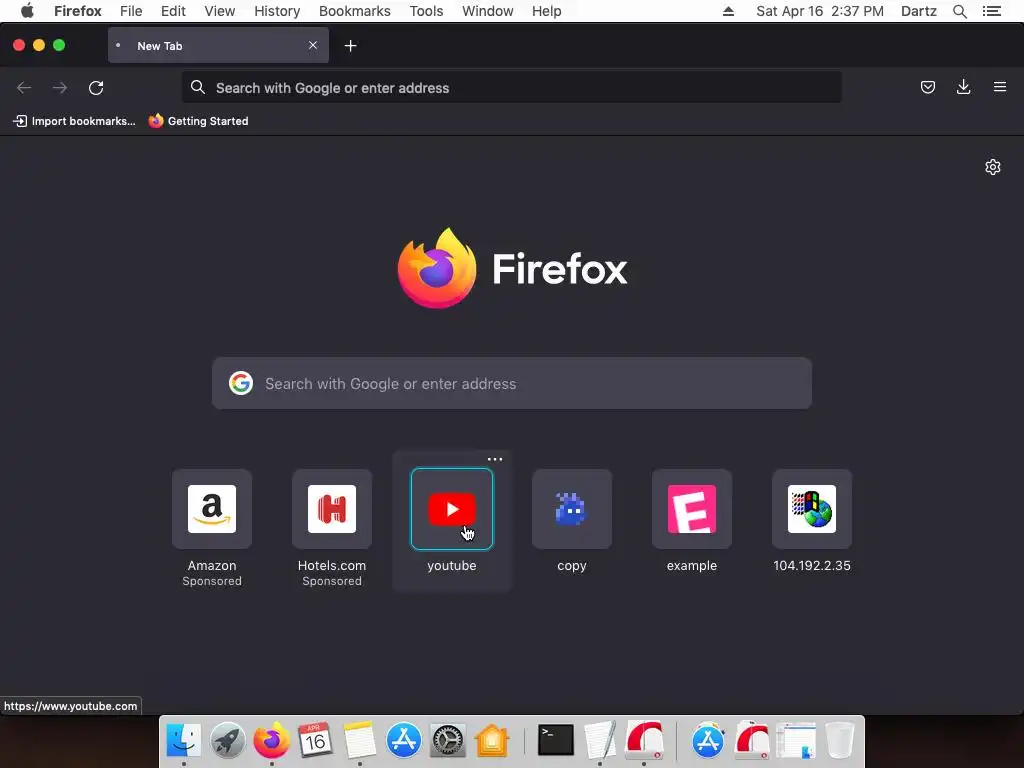
Task: Open Finder from the Dock
Action: (184, 741)
